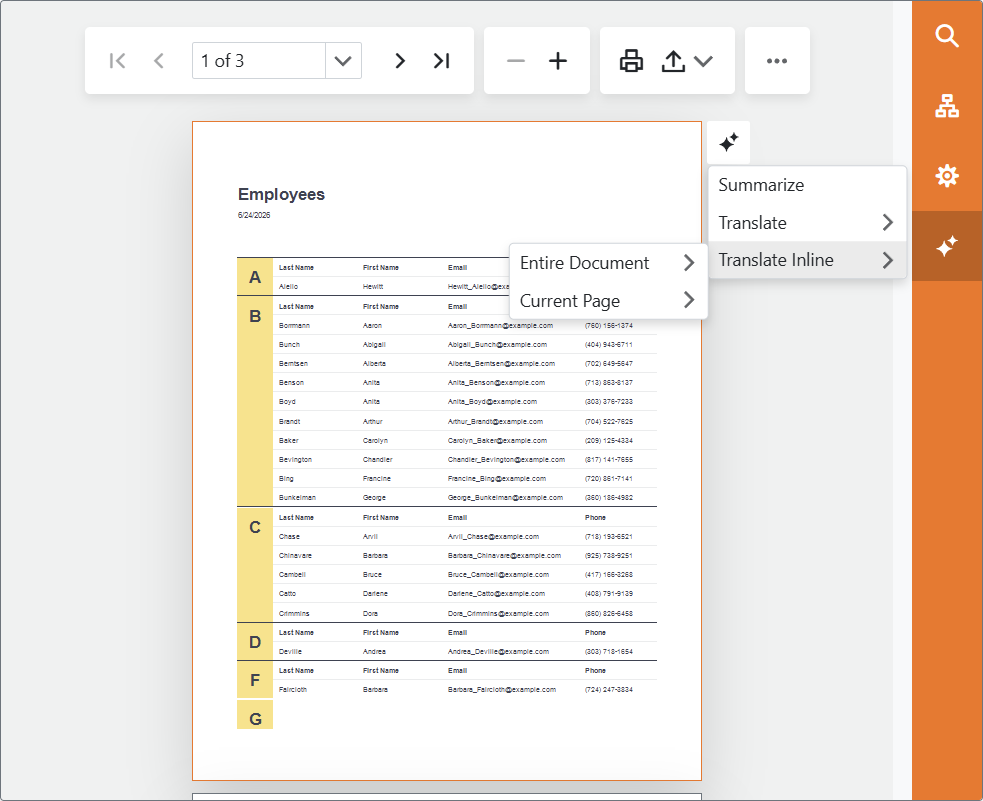
Task: Click the Chinavare last name cell
Action: [295, 555]
